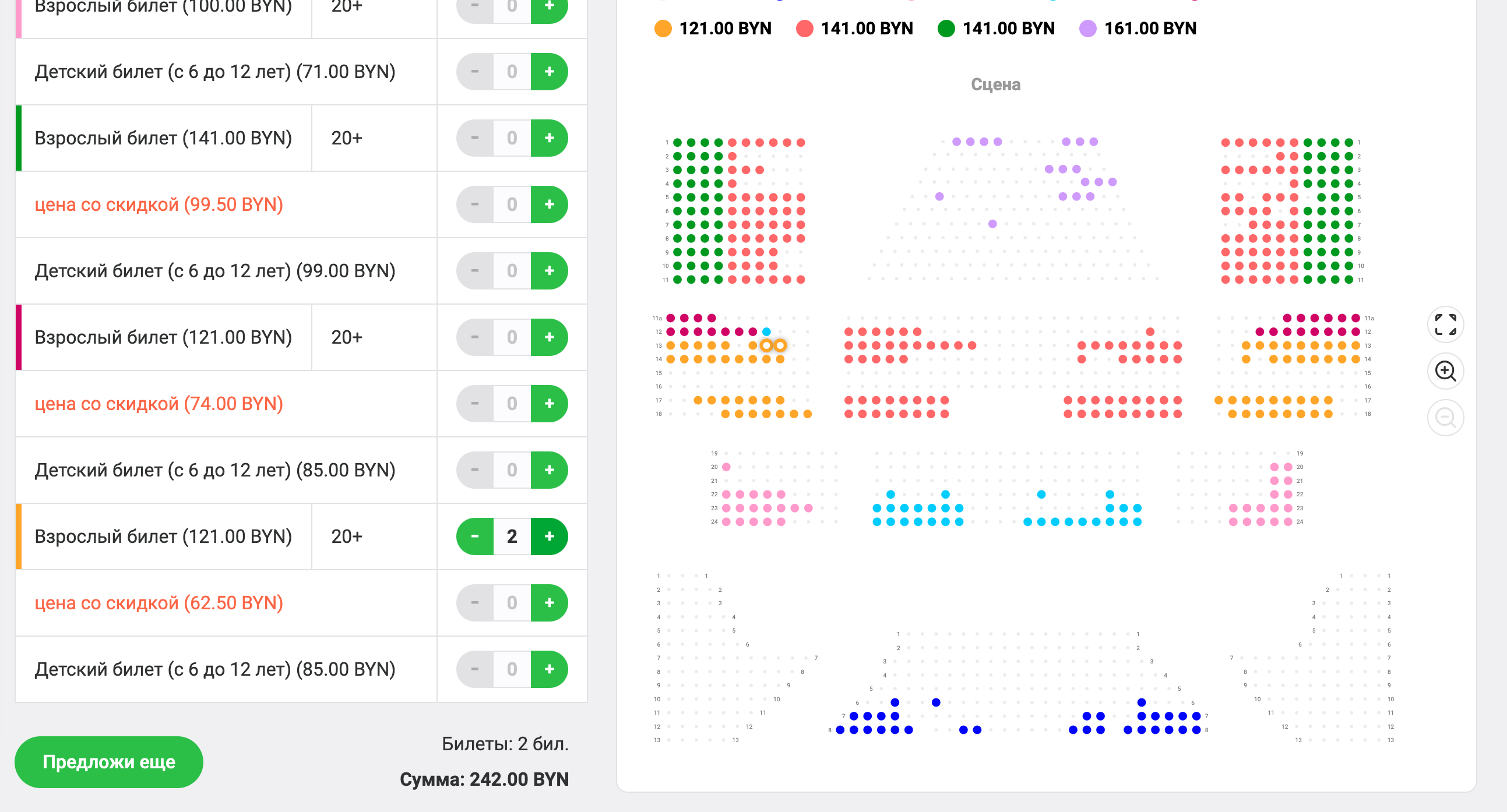Deselect the first selected seat in row 13
Image resolution: width=1507 pixels, height=812 pixels.
tap(766, 345)
